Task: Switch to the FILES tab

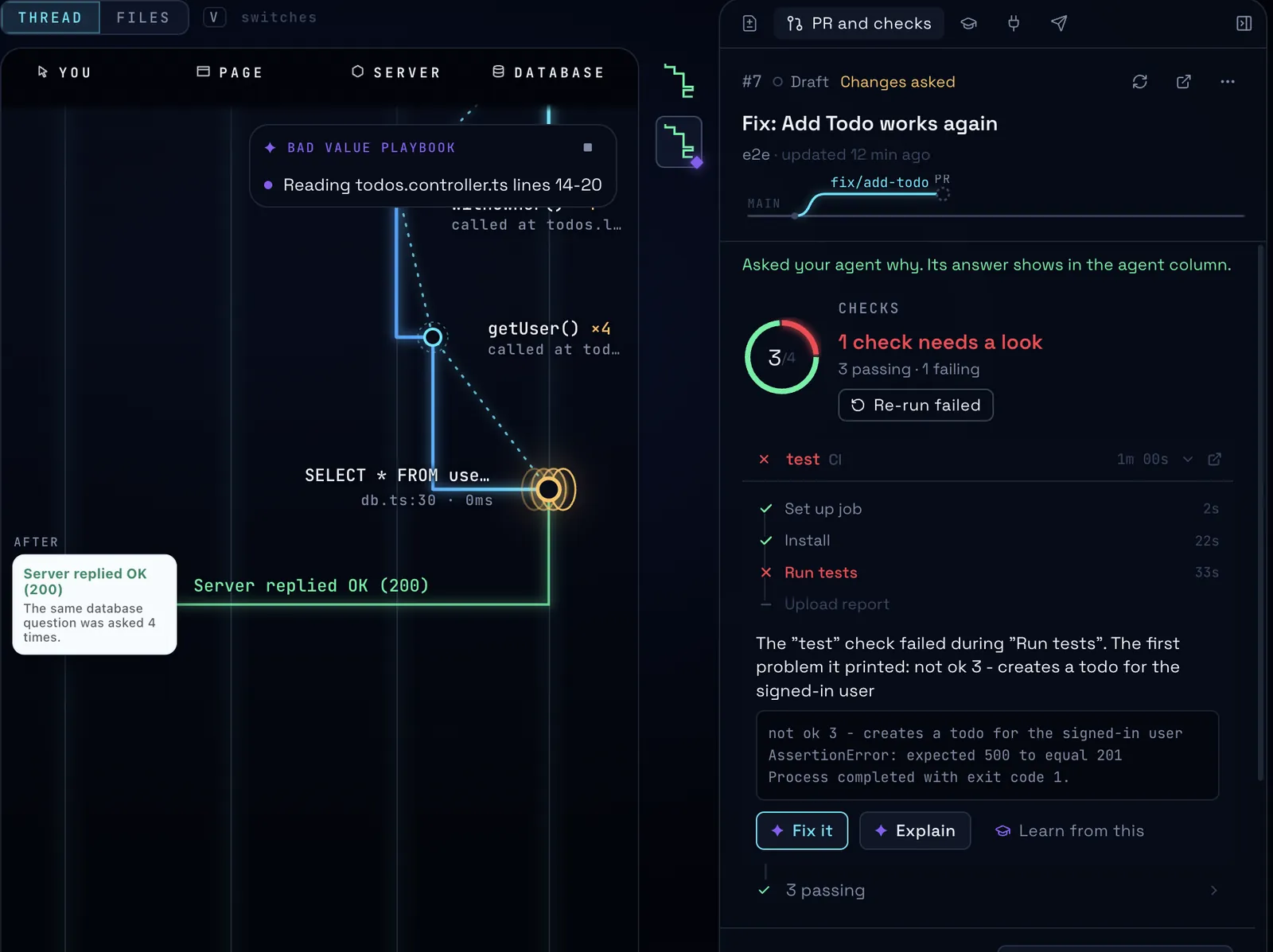Action: 143,17
